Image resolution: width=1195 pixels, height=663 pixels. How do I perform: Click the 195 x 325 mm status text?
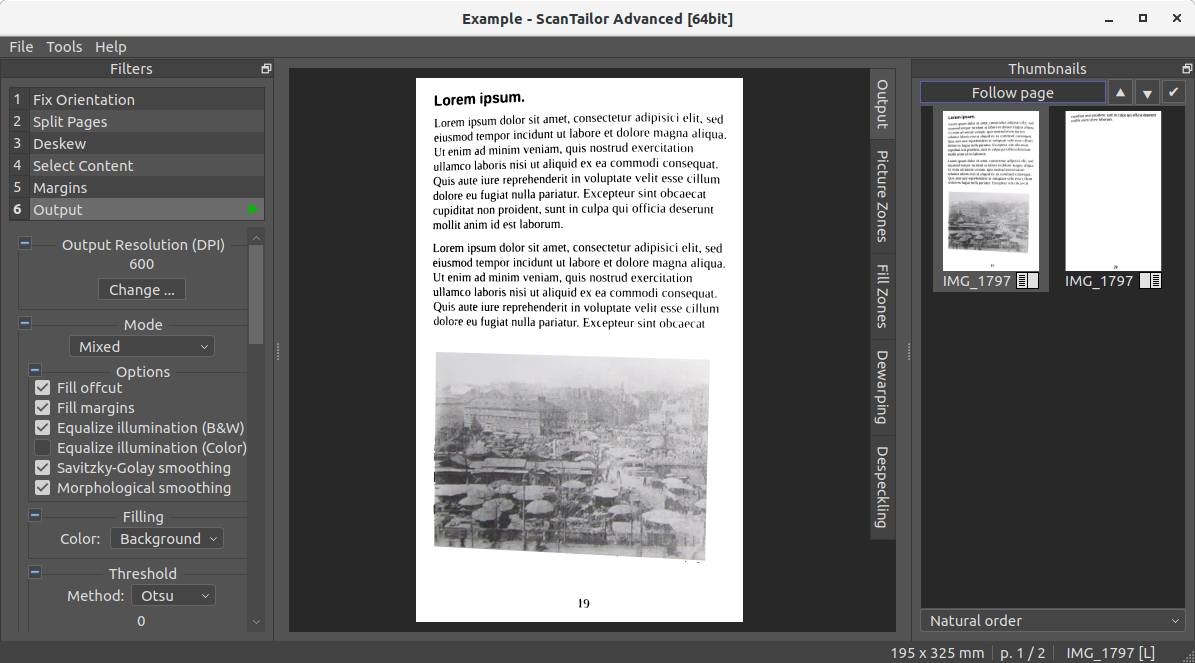click(937, 653)
